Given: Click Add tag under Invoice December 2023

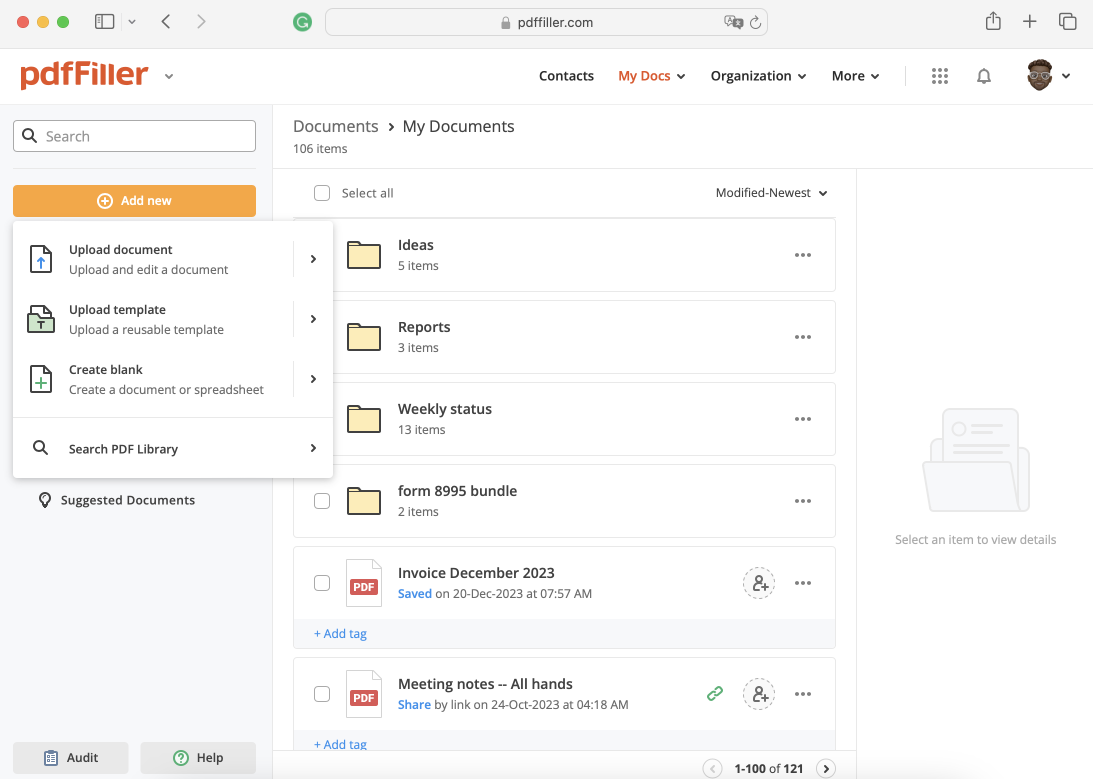Looking at the screenshot, I should point(340,634).
